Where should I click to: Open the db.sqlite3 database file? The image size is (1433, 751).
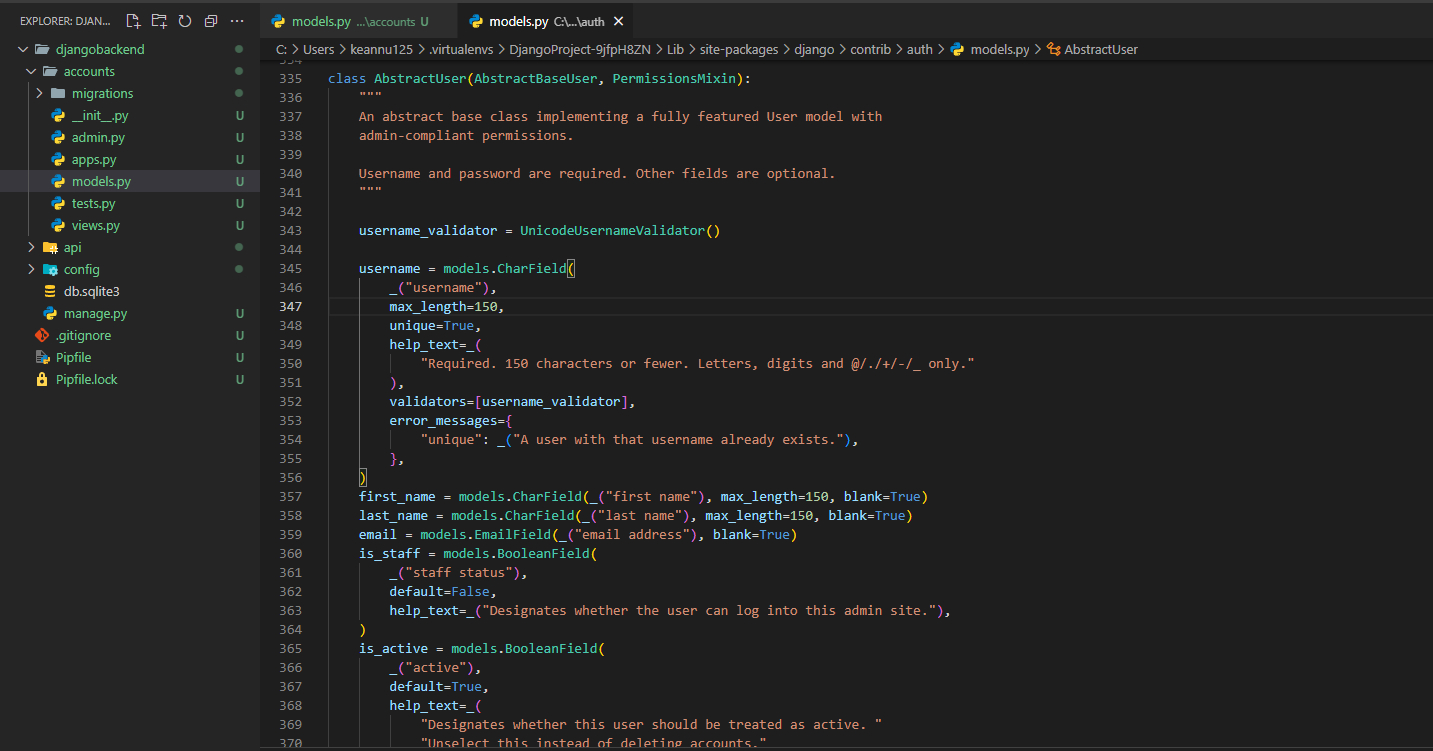(x=91, y=291)
